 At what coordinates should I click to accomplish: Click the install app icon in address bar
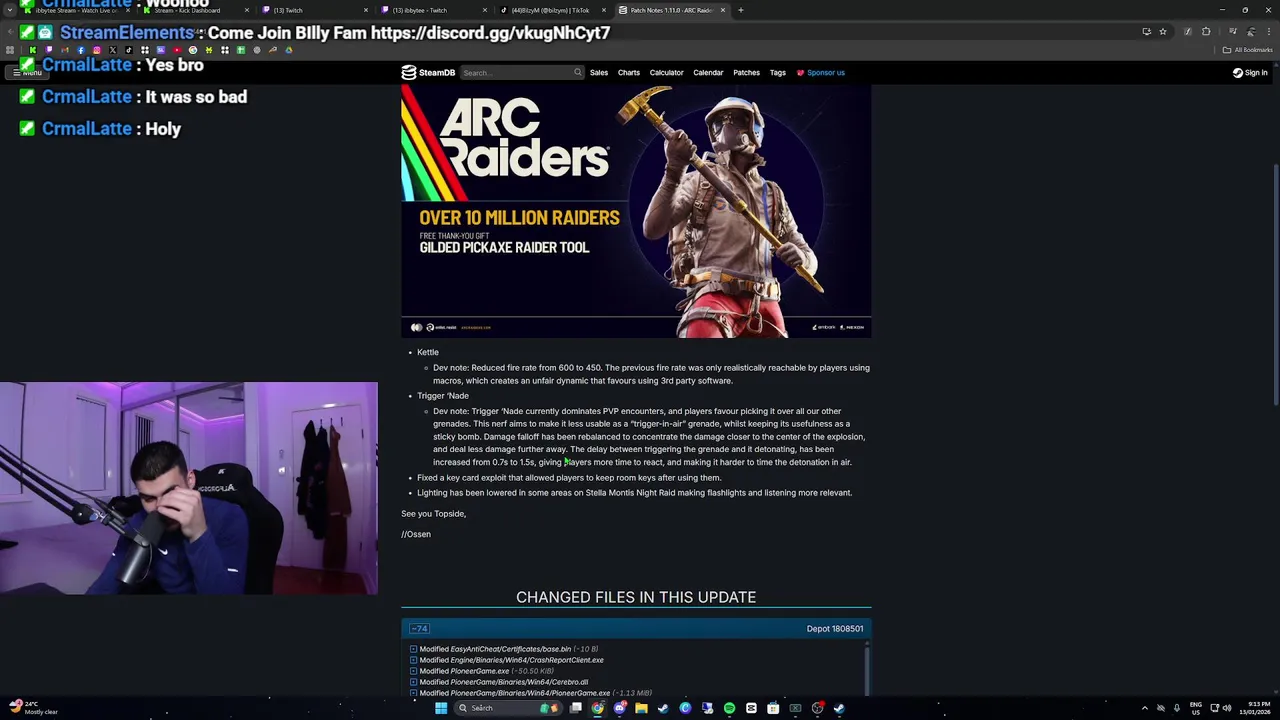pyautogui.click(x=1146, y=32)
